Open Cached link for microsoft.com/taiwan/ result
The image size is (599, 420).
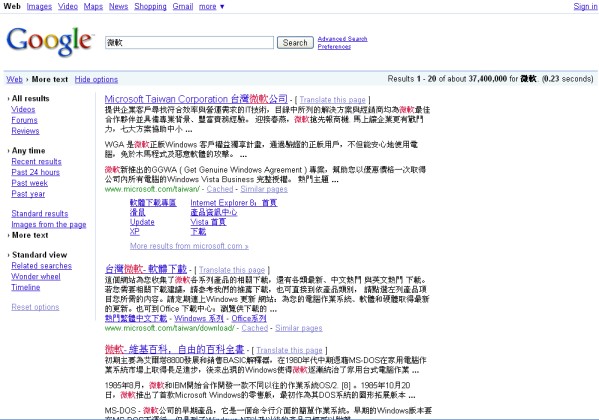point(220,189)
